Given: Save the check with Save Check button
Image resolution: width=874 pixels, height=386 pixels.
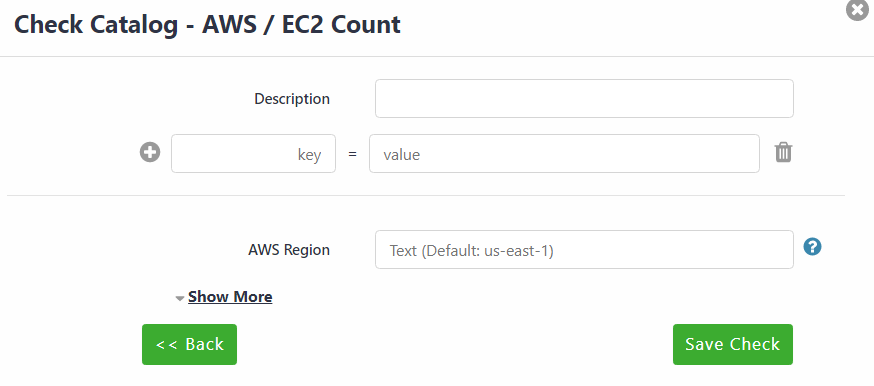Looking at the screenshot, I should (x=732, y=344).
